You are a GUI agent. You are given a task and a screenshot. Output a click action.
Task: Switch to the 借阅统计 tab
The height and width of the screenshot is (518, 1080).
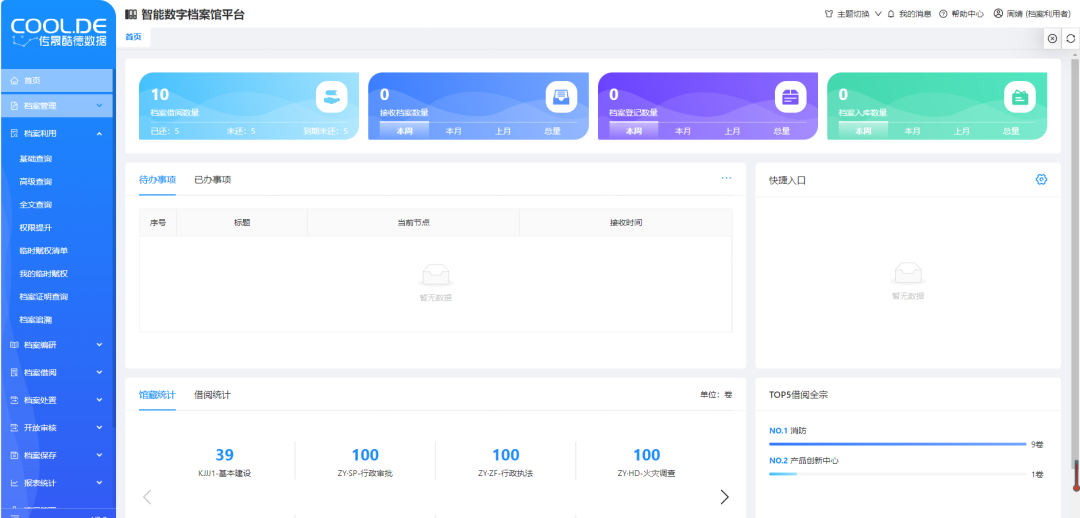pos(212,395)
